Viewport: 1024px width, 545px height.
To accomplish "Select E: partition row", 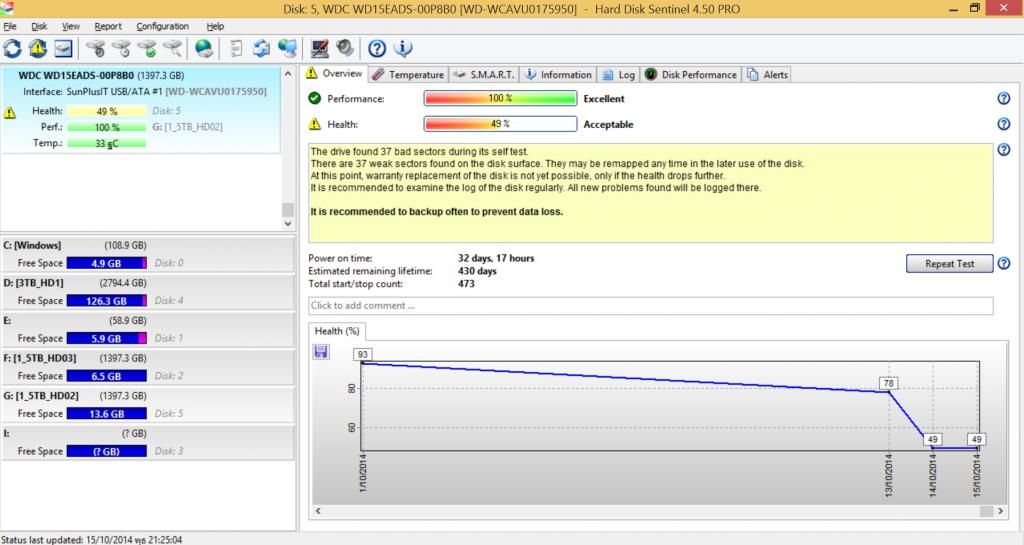I will click(148, 330).
